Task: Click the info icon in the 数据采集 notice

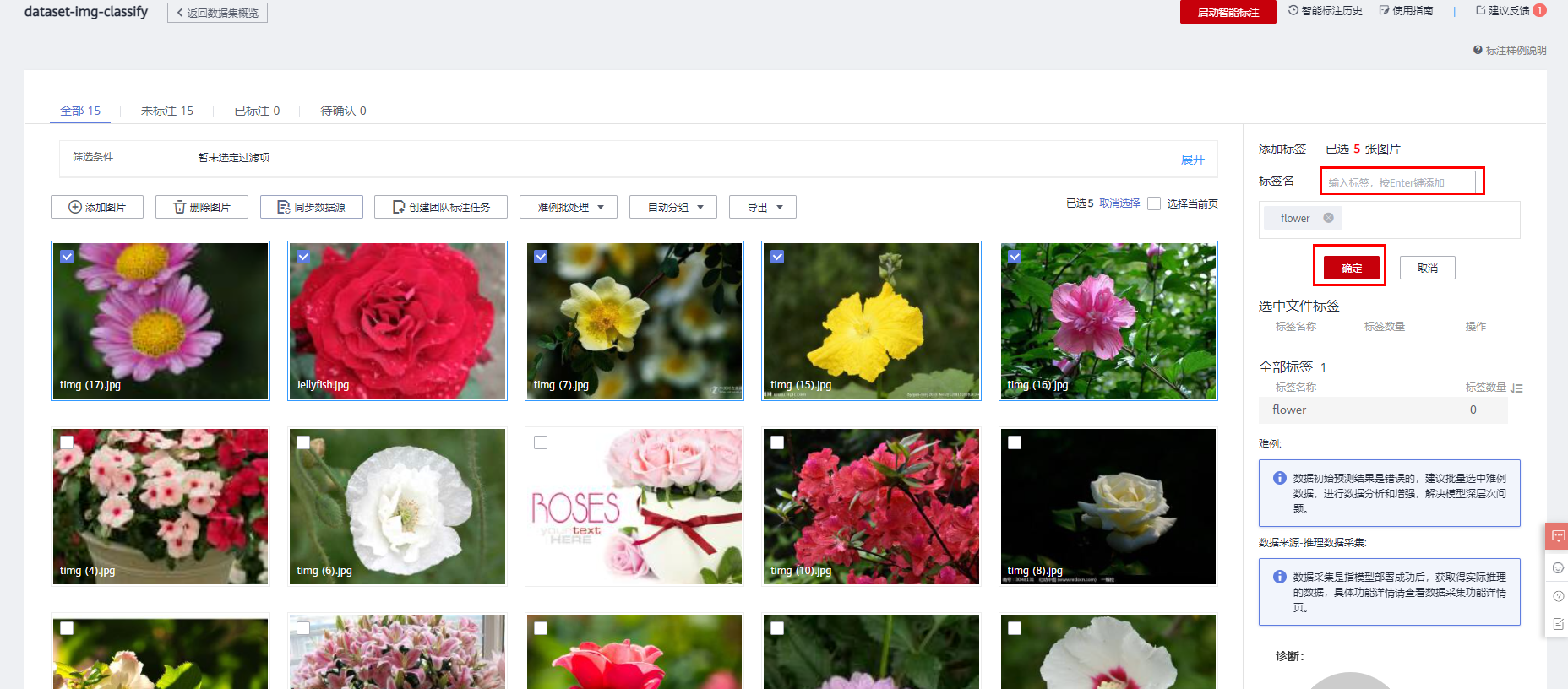Action: 1279,577
